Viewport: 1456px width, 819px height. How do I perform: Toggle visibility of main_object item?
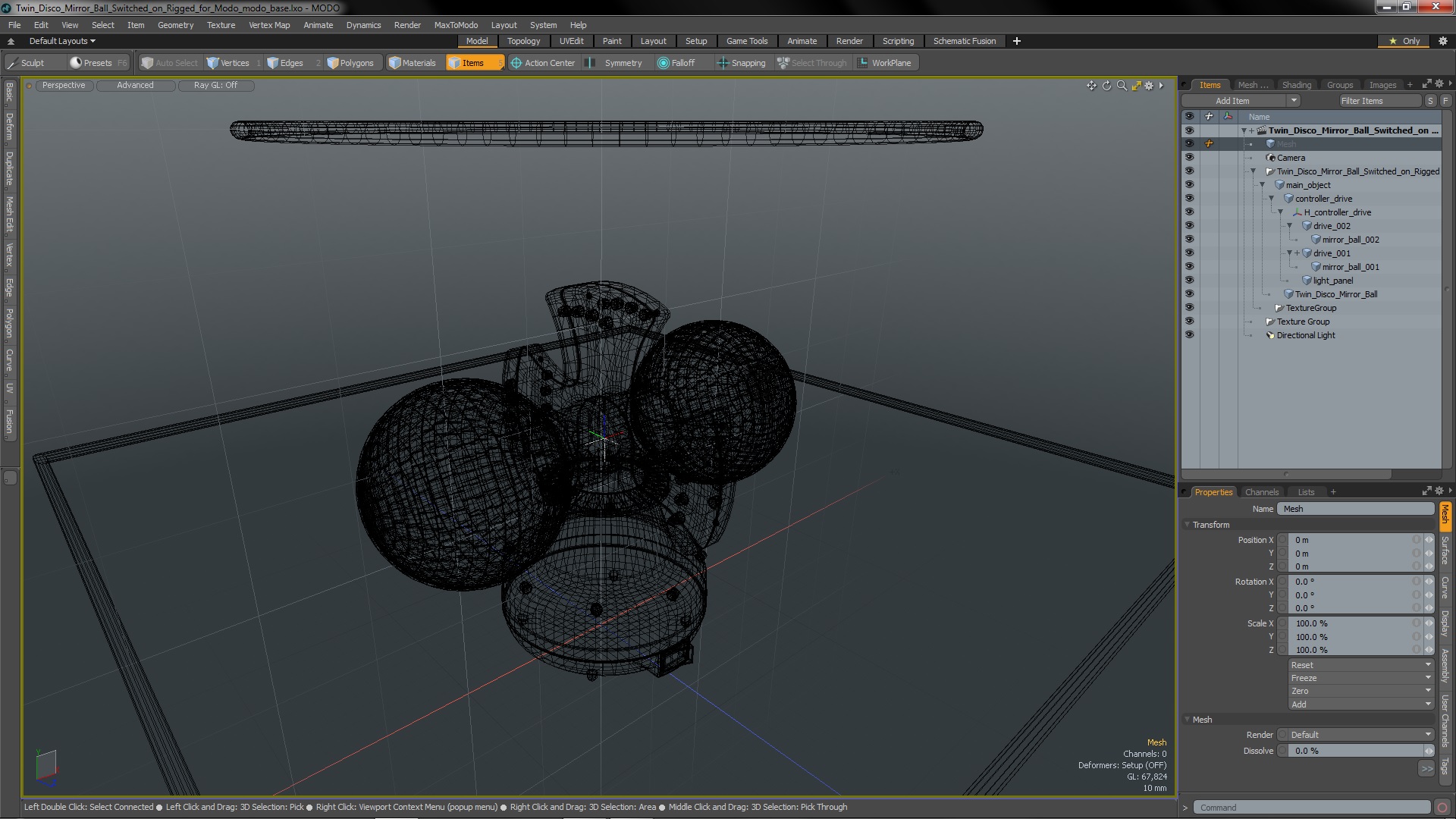click(1189, 185)
